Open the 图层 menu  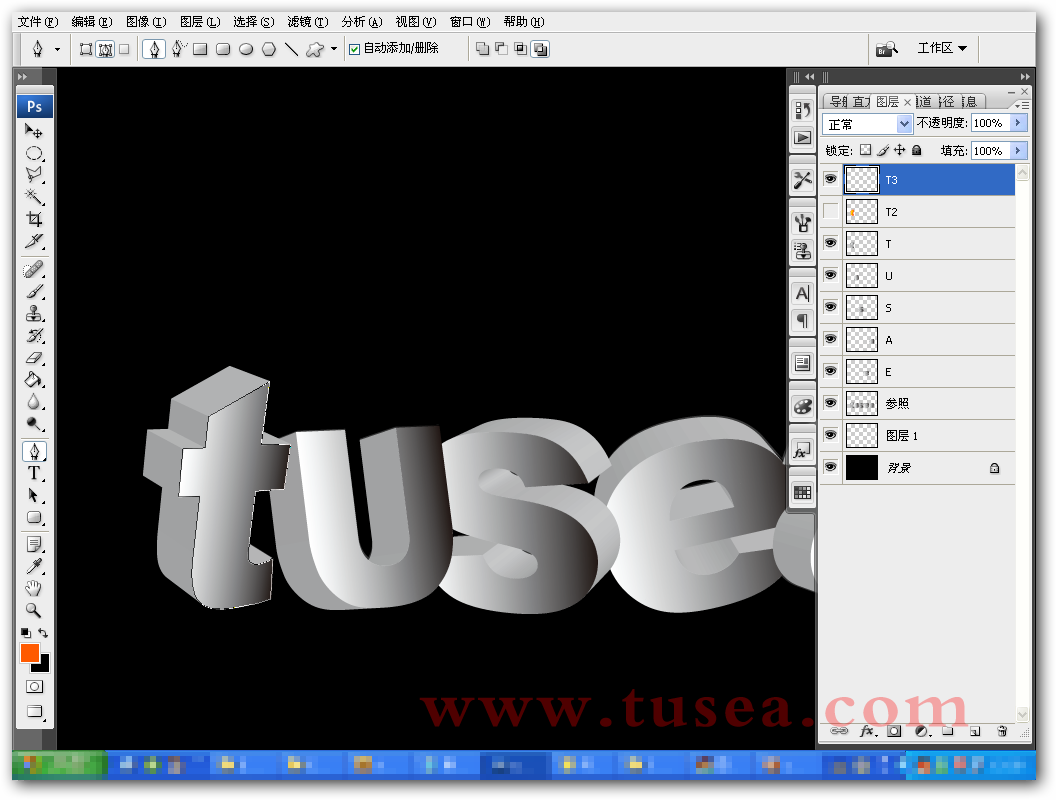point(200,22)
